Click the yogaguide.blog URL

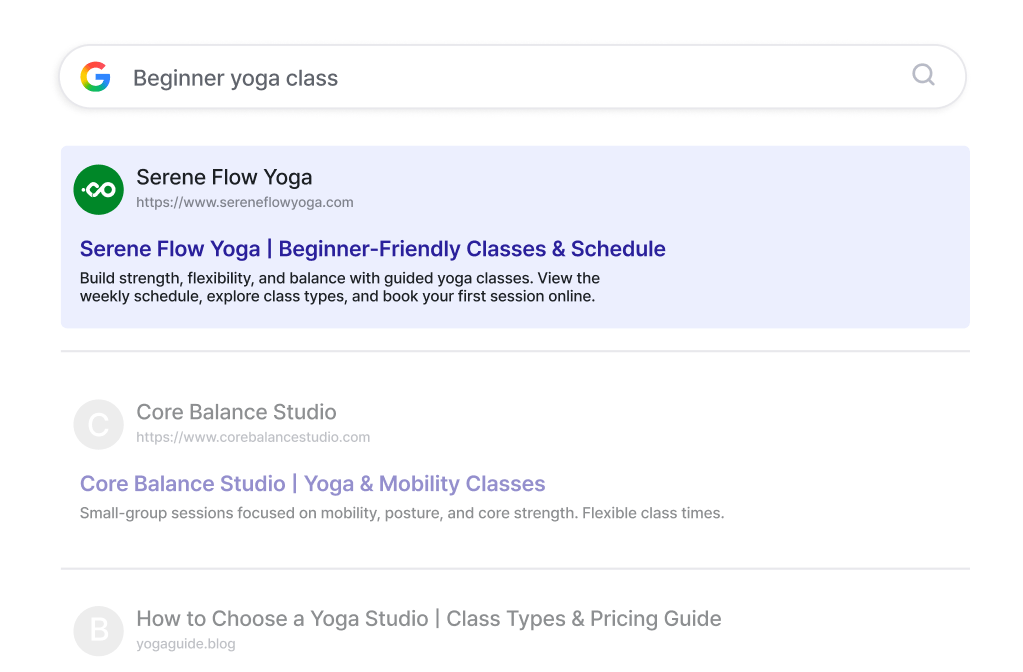185,643
